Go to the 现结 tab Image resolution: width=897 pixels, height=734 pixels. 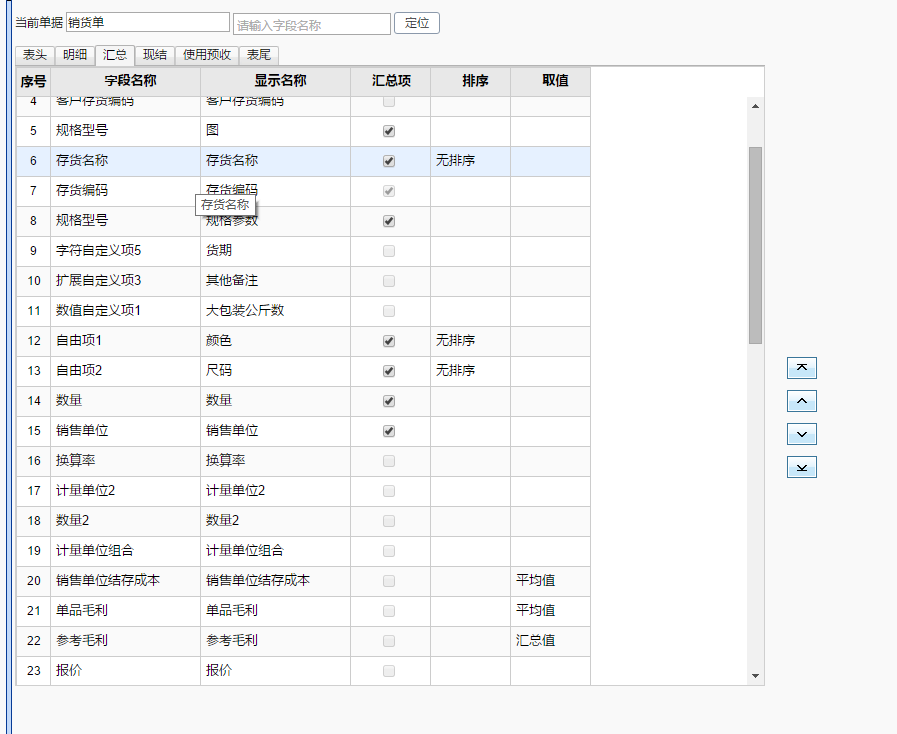click(155, 55)
